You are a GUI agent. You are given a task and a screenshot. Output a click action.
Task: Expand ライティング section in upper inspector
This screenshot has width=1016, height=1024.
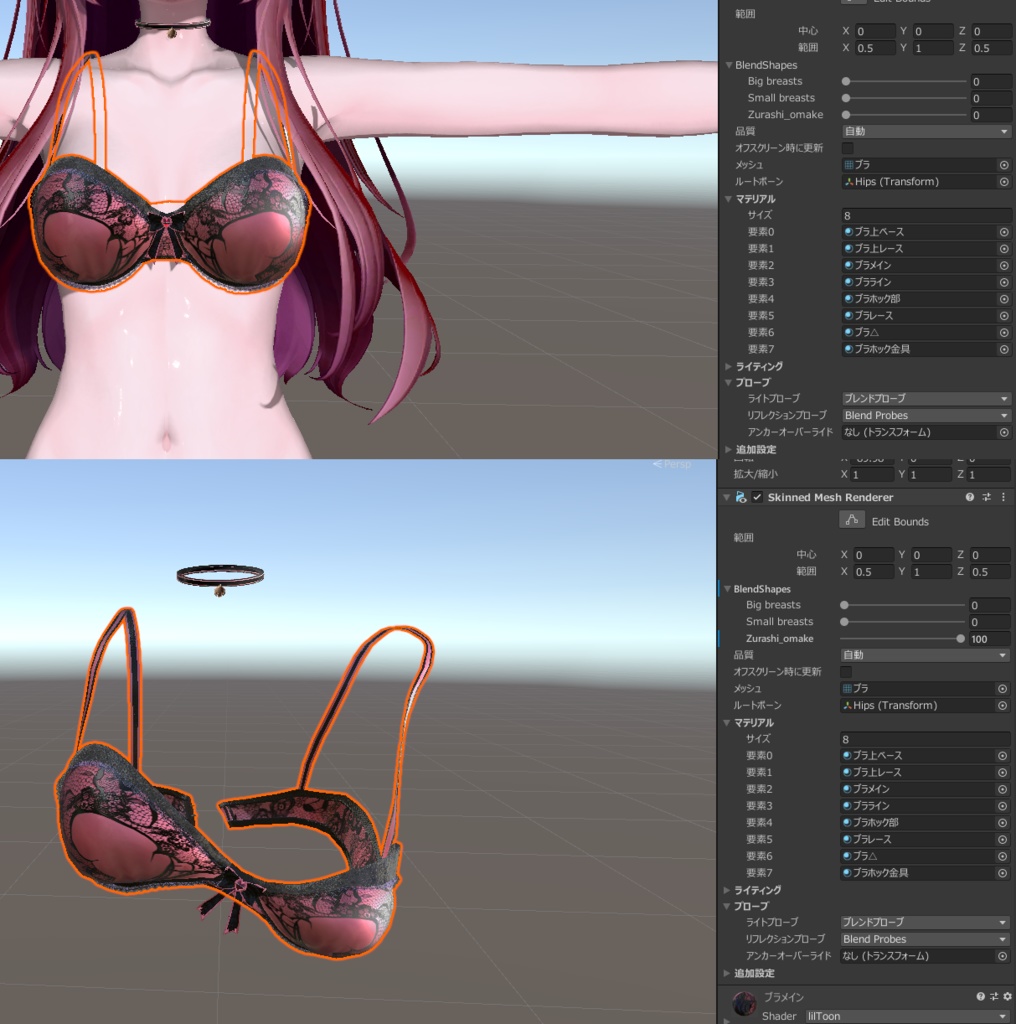coord(729,366)
